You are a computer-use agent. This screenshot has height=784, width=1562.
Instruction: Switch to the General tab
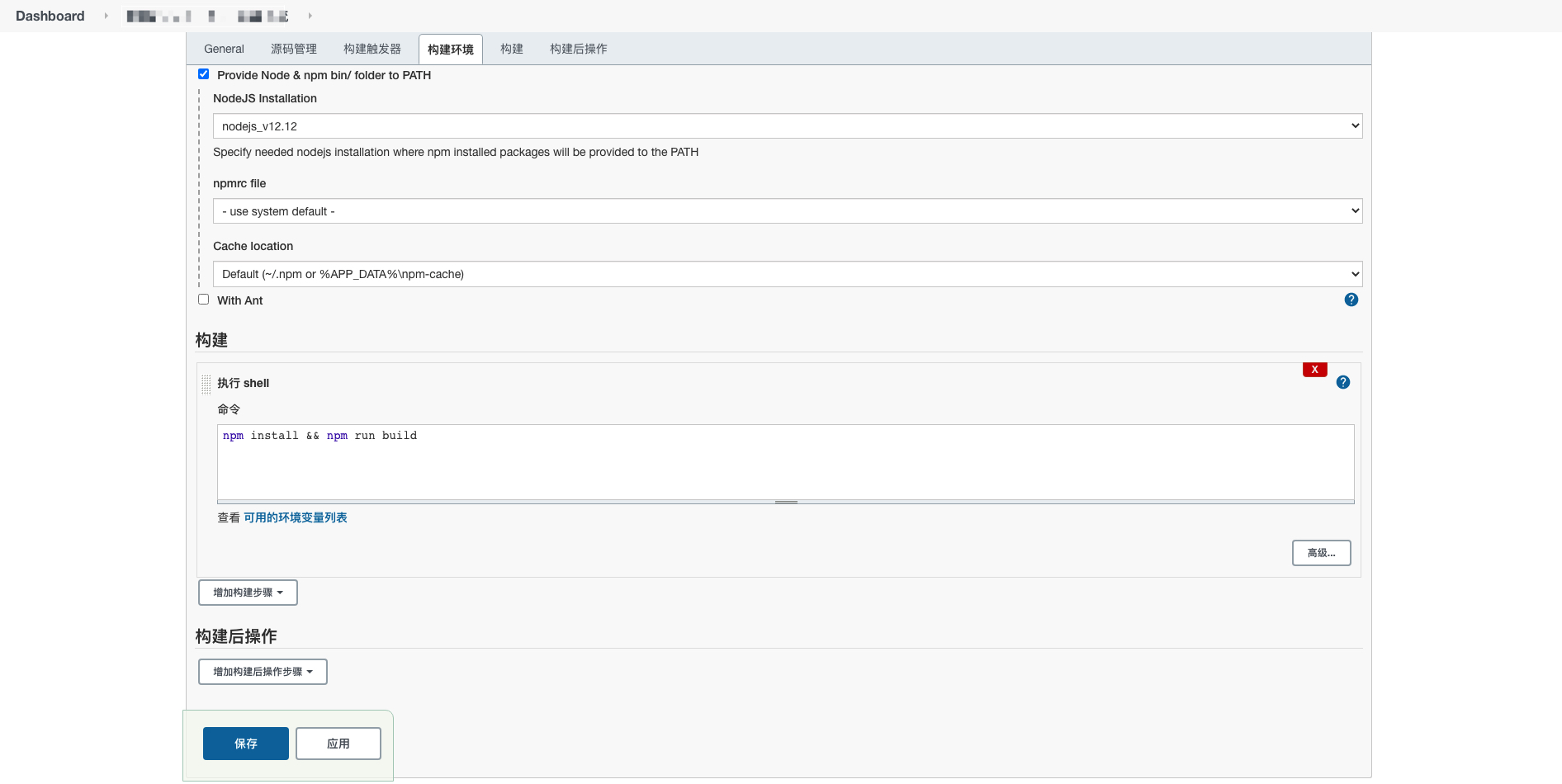(224, 49)
